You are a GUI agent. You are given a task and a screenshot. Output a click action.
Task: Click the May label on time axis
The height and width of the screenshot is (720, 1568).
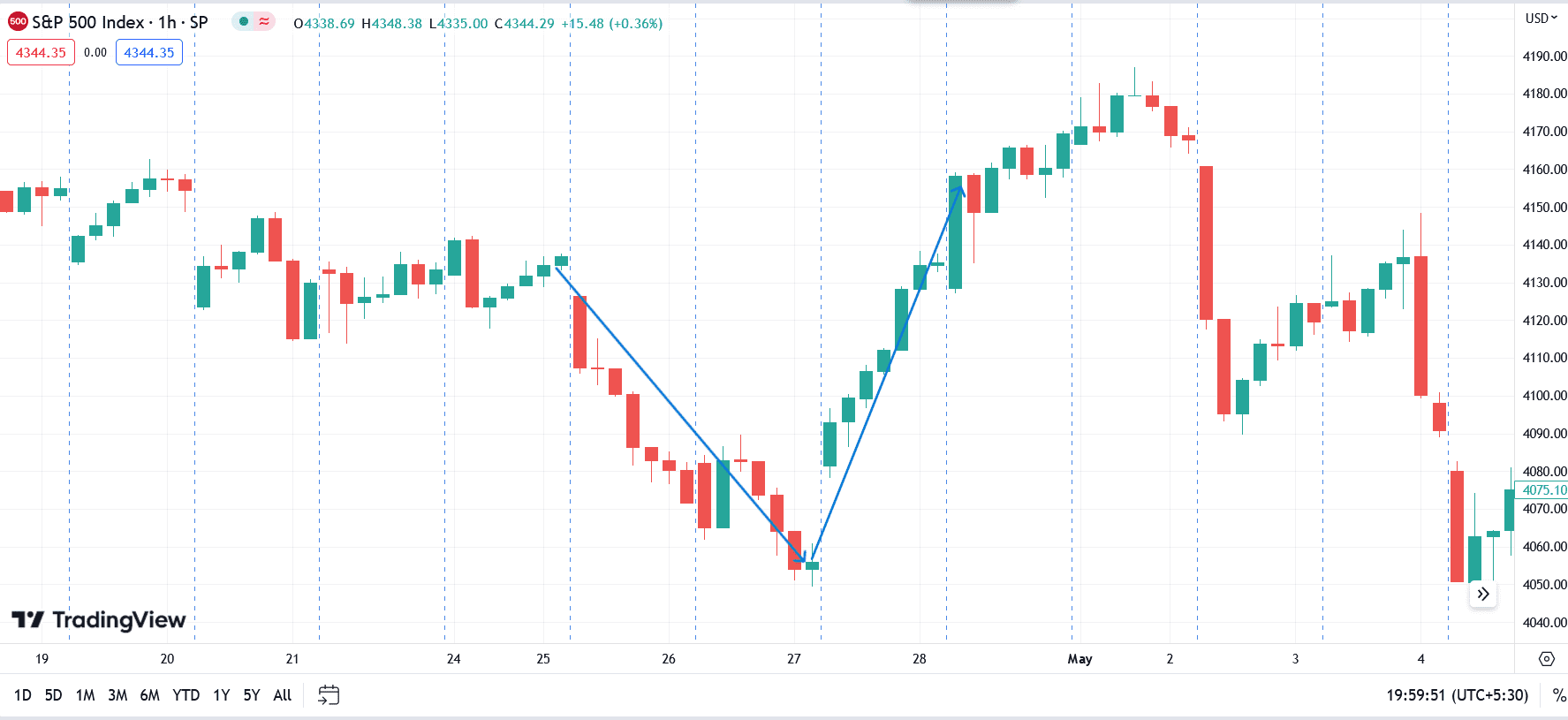coord(1079,659)
